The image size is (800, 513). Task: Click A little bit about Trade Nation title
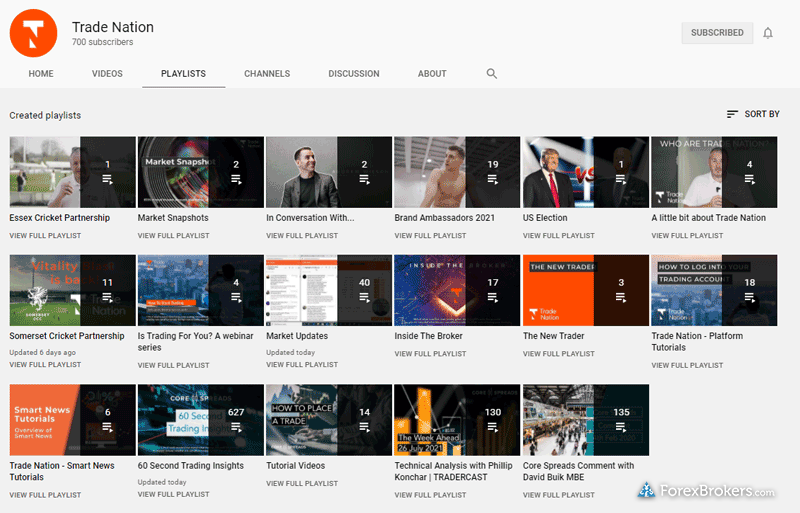[x=709, y=218]
